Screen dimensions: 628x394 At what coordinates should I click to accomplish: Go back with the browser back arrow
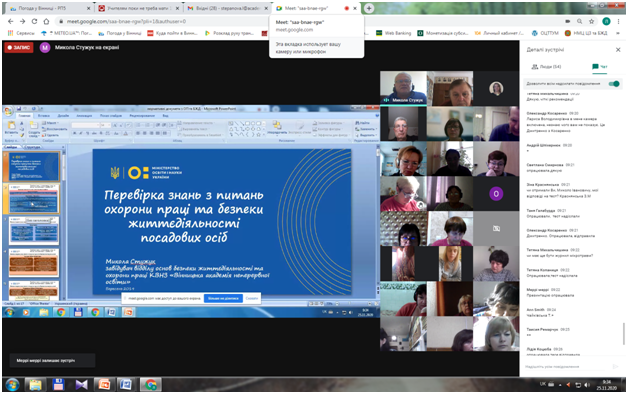click(x=11, y=21)
